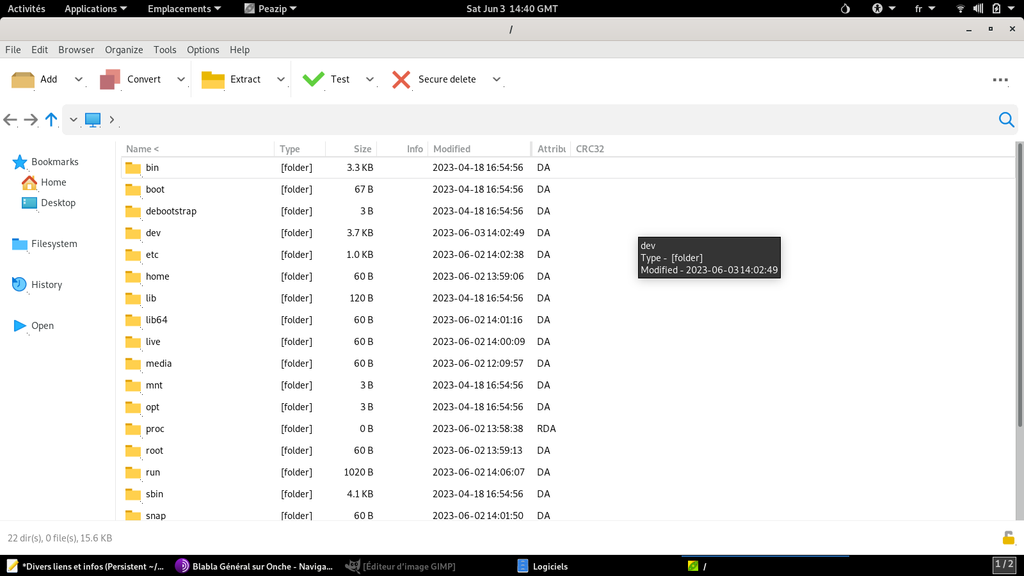Expand the Extract dropdown arrow

click(x=281, y=79)
